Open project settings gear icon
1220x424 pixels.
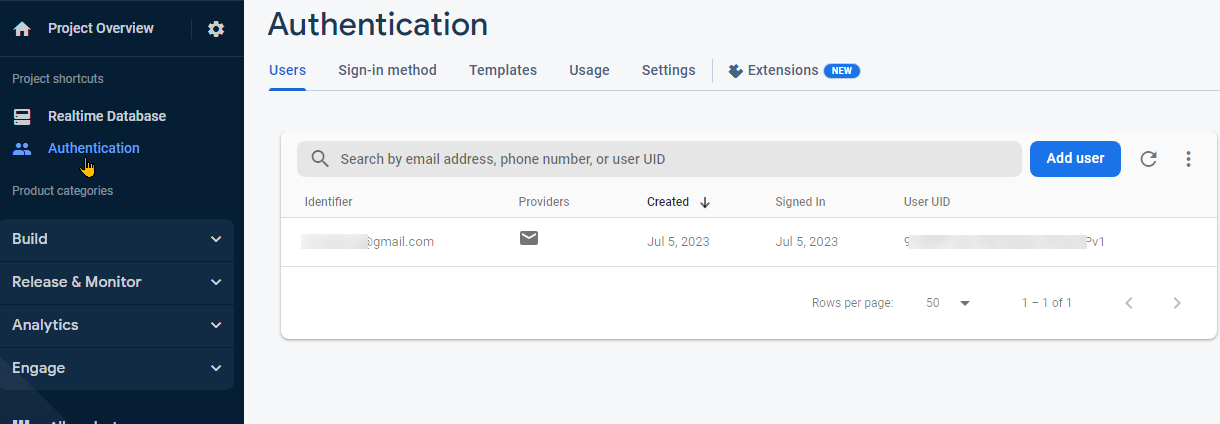(x=216, y=29)
